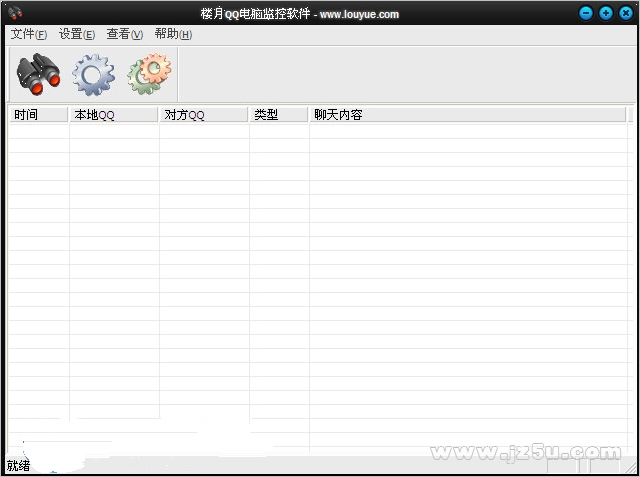This screenshot has height=477, width=640.
Task: Open the 帮助(H) menu
Action: click(x=173, y=34)
